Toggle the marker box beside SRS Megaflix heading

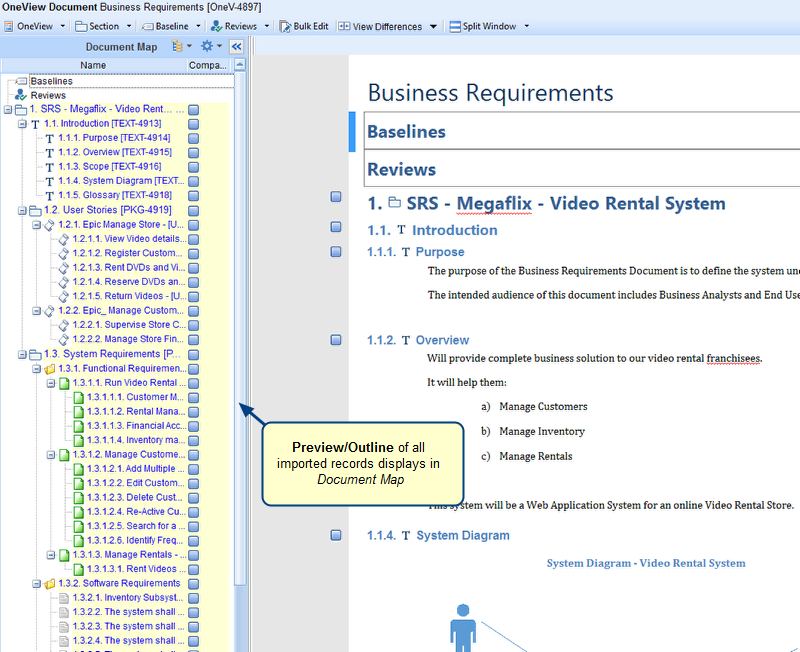[337, 198]
